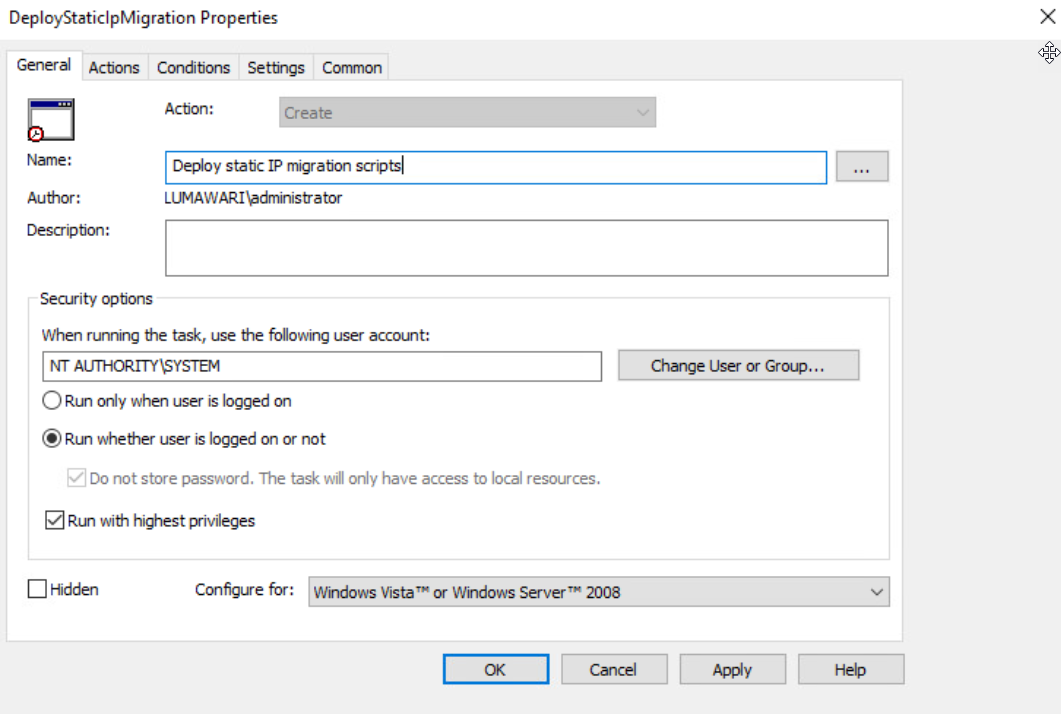Viewport: 1061px width, 714px height.
Task: Select Run only when user is logged on
Action: [52, 401]
